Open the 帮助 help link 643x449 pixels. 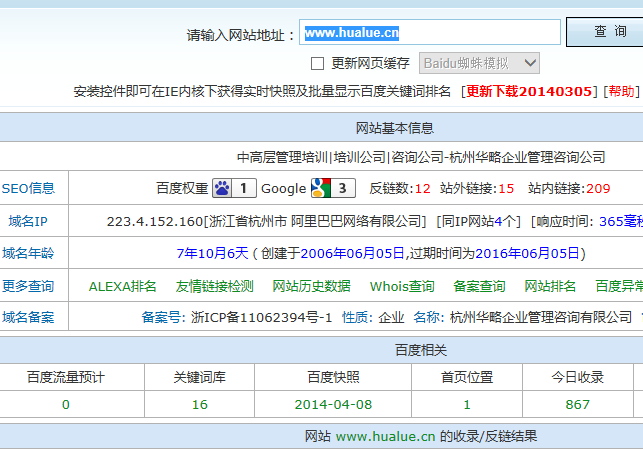point(621,91)
